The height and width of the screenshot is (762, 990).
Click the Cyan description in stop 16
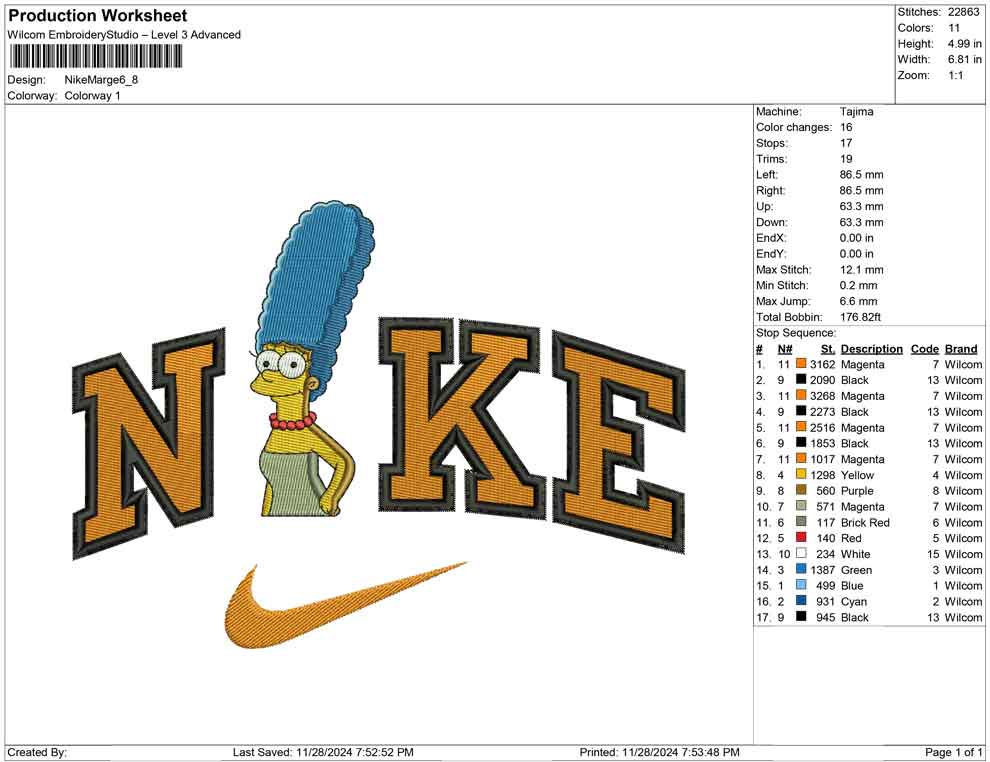tap(854, 602)
